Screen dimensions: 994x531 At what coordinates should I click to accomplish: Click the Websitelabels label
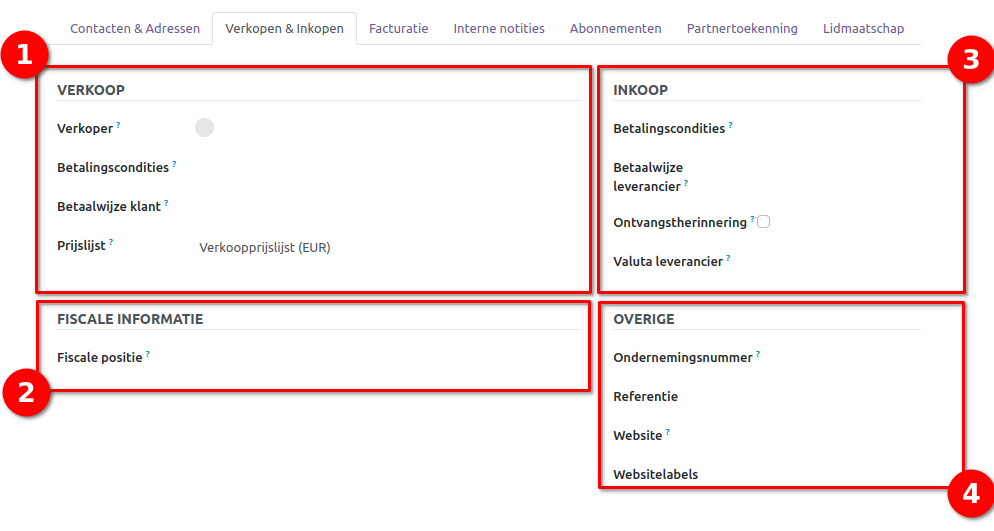pos(655,475)
